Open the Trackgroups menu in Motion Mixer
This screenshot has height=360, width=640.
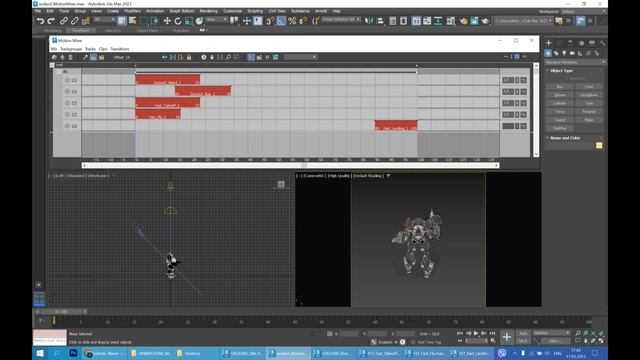[x=71, y=49]
